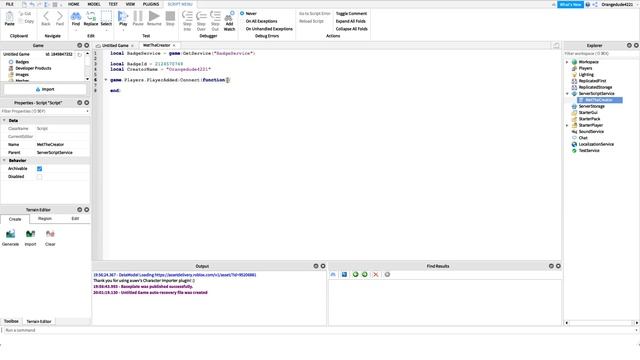Screen dimensions: 640x360
Task: Click the Stop test icon
Action: click(170, 16)
